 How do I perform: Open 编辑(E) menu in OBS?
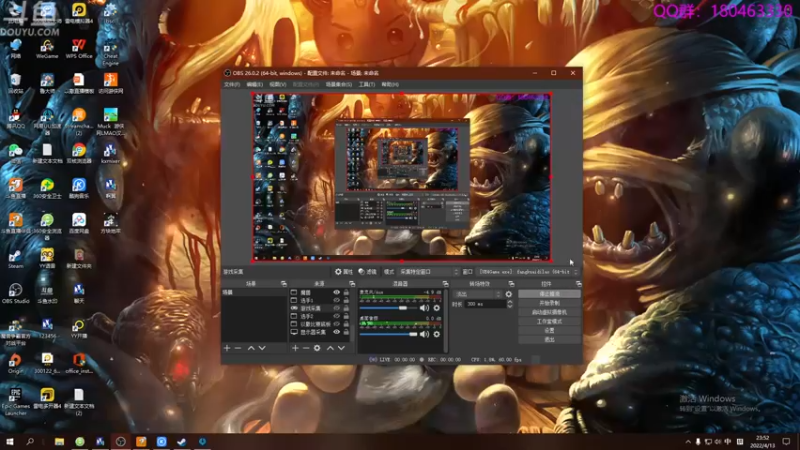255,84
